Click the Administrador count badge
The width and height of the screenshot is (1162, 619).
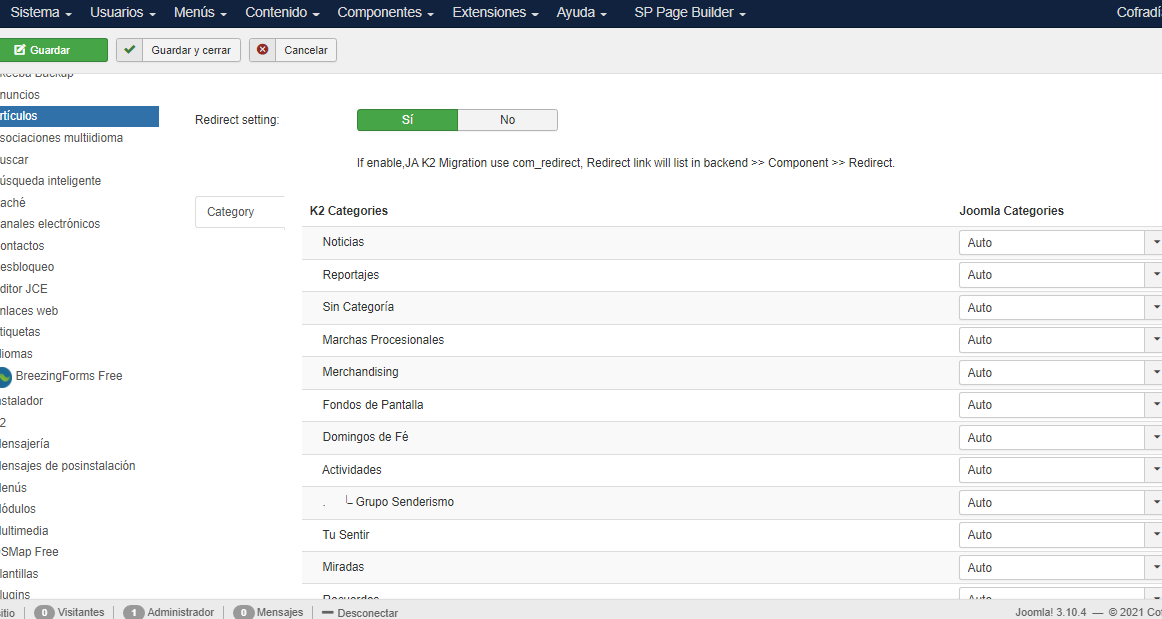(134, 612)
